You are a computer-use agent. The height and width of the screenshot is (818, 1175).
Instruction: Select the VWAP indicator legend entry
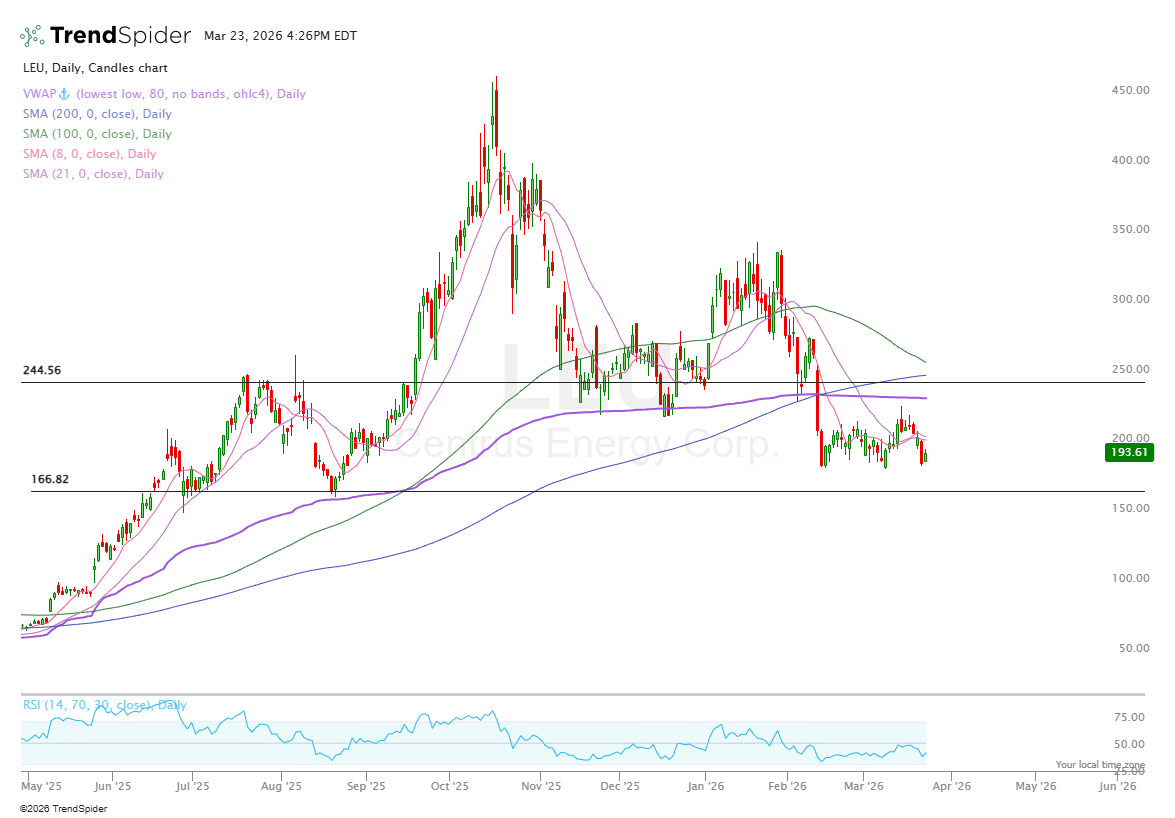[x=164, y=94]
